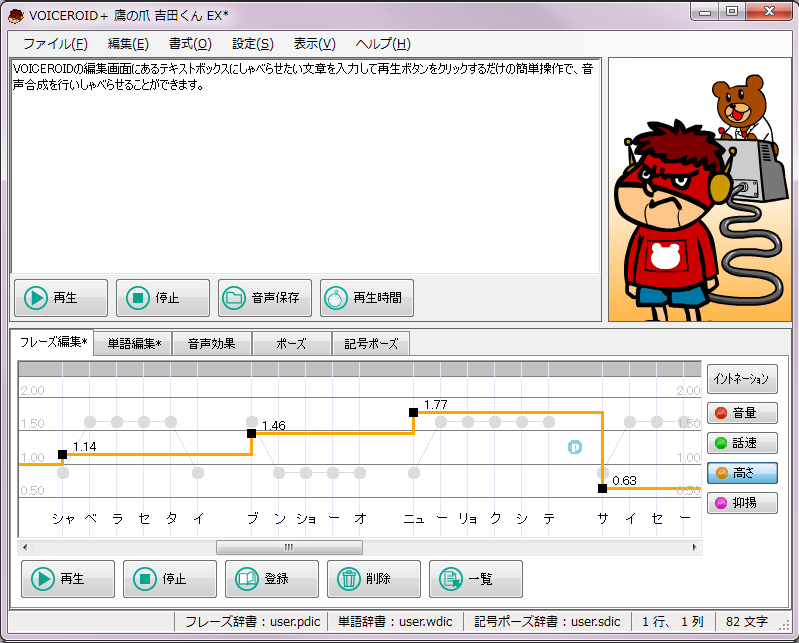Switch to the ポーズ tab
This screenshot has height=643, width=799.
click(x=291, y=344)
